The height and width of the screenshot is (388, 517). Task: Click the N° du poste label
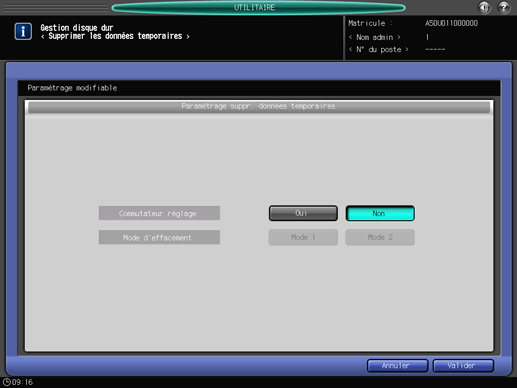tap(378, 50)
